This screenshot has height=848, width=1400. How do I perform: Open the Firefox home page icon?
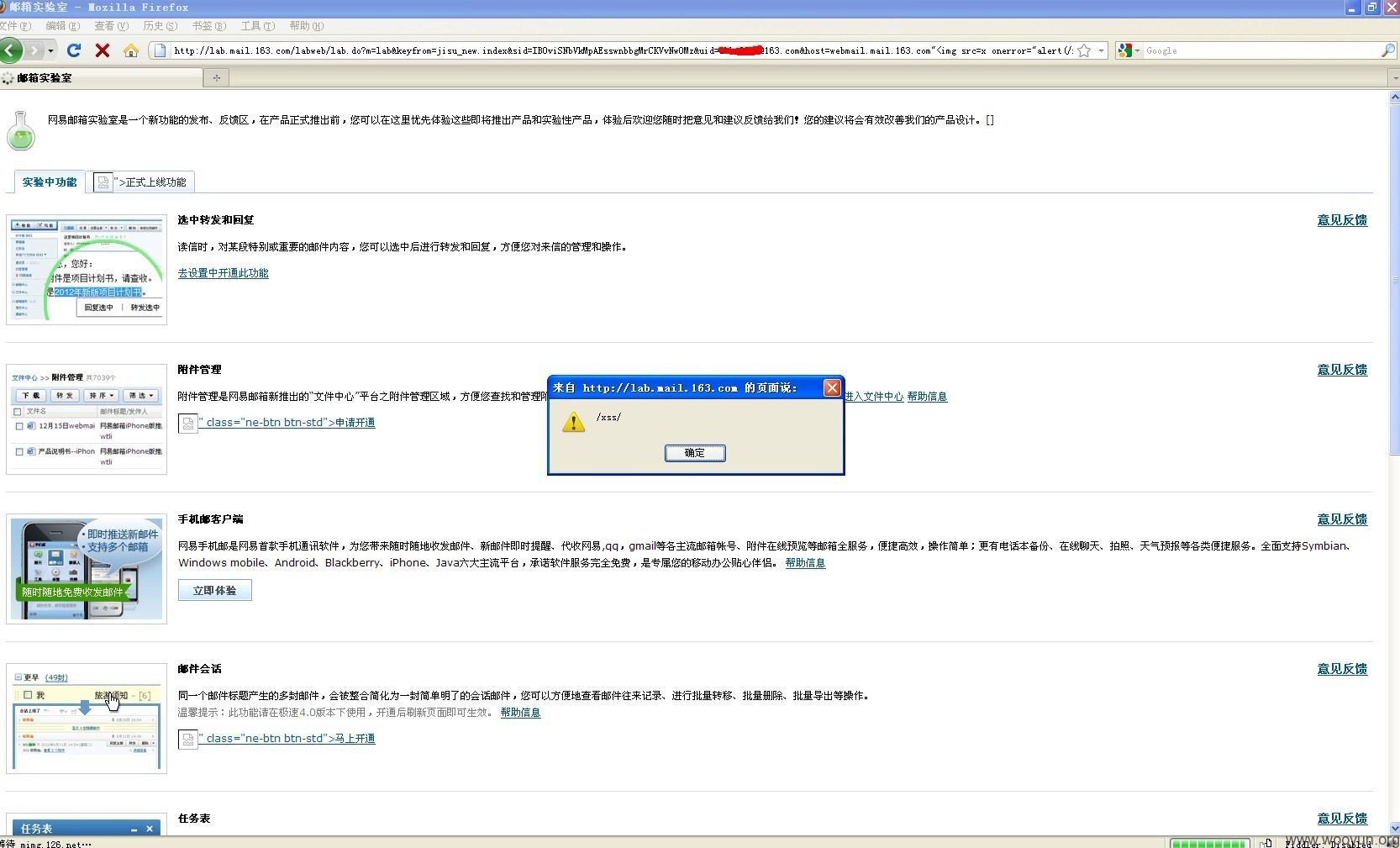pos(130,50)
